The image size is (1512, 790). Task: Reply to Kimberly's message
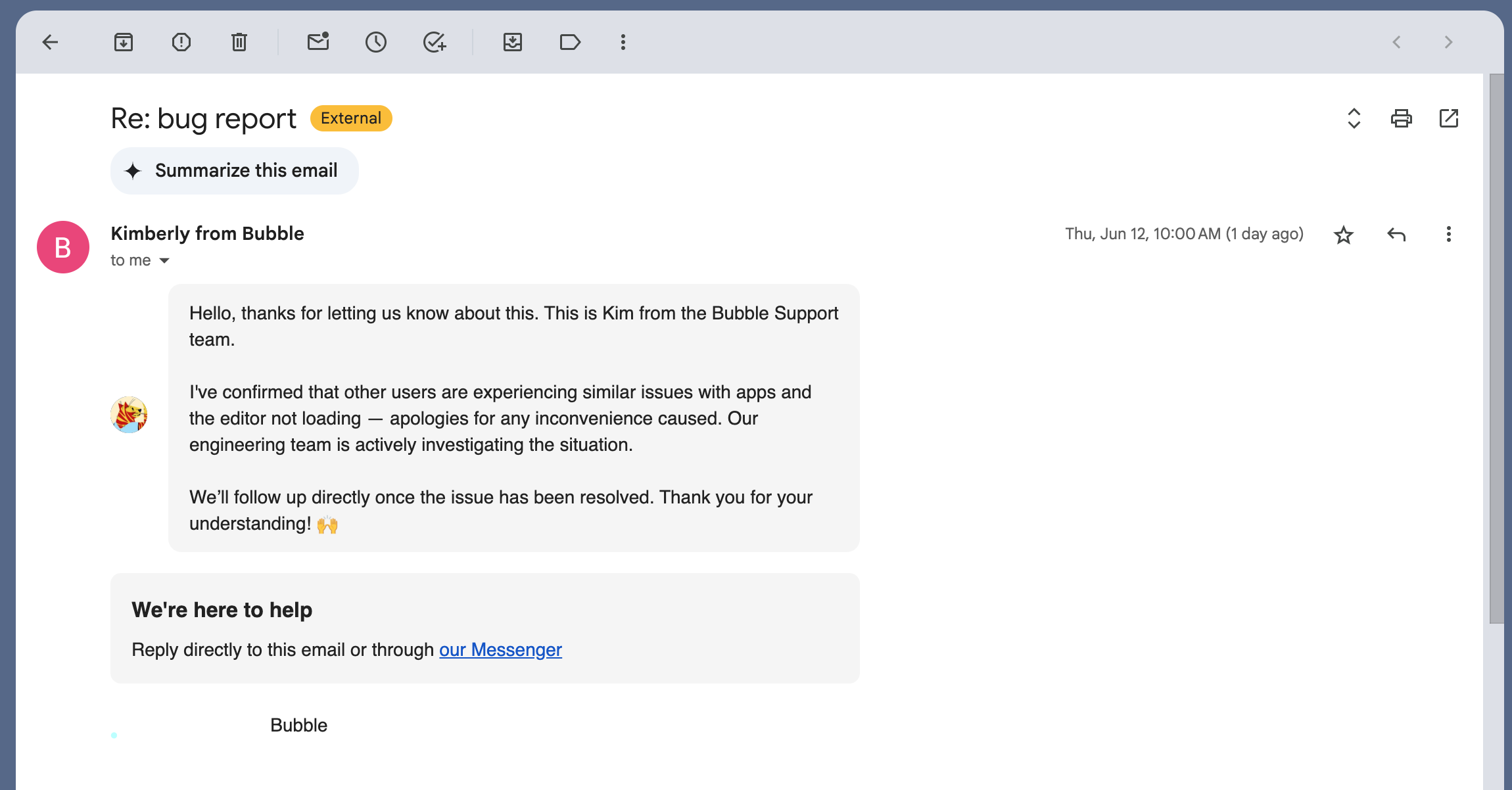click(1396, 235)
